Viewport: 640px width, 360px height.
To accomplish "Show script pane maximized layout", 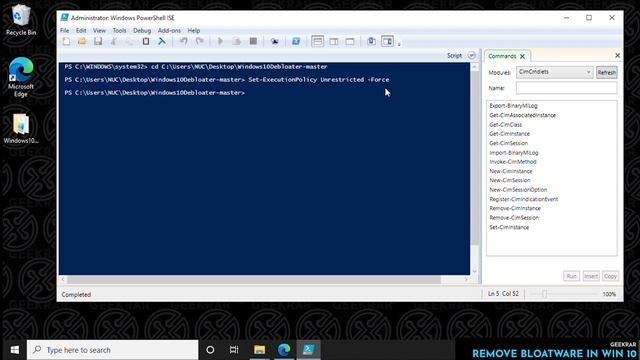I will [x=350, y=41].
